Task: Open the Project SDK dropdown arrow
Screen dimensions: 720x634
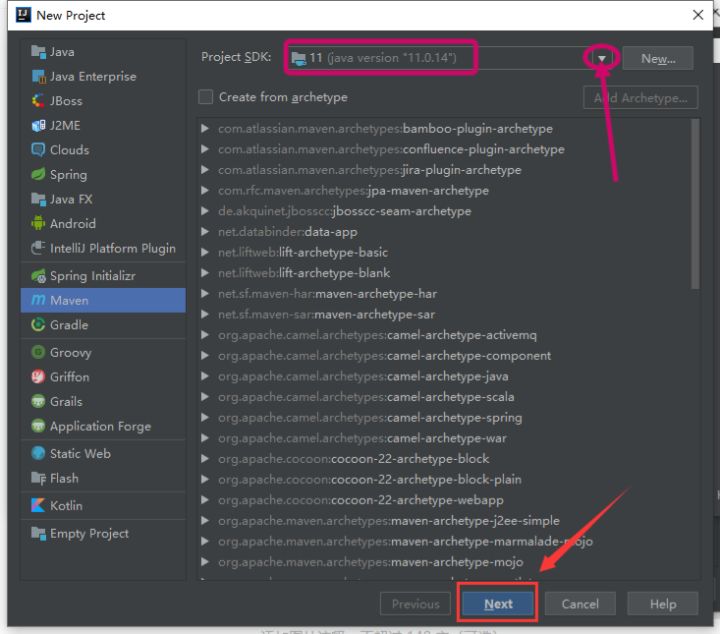Action: pyautogui.click(x=602, y=58)
